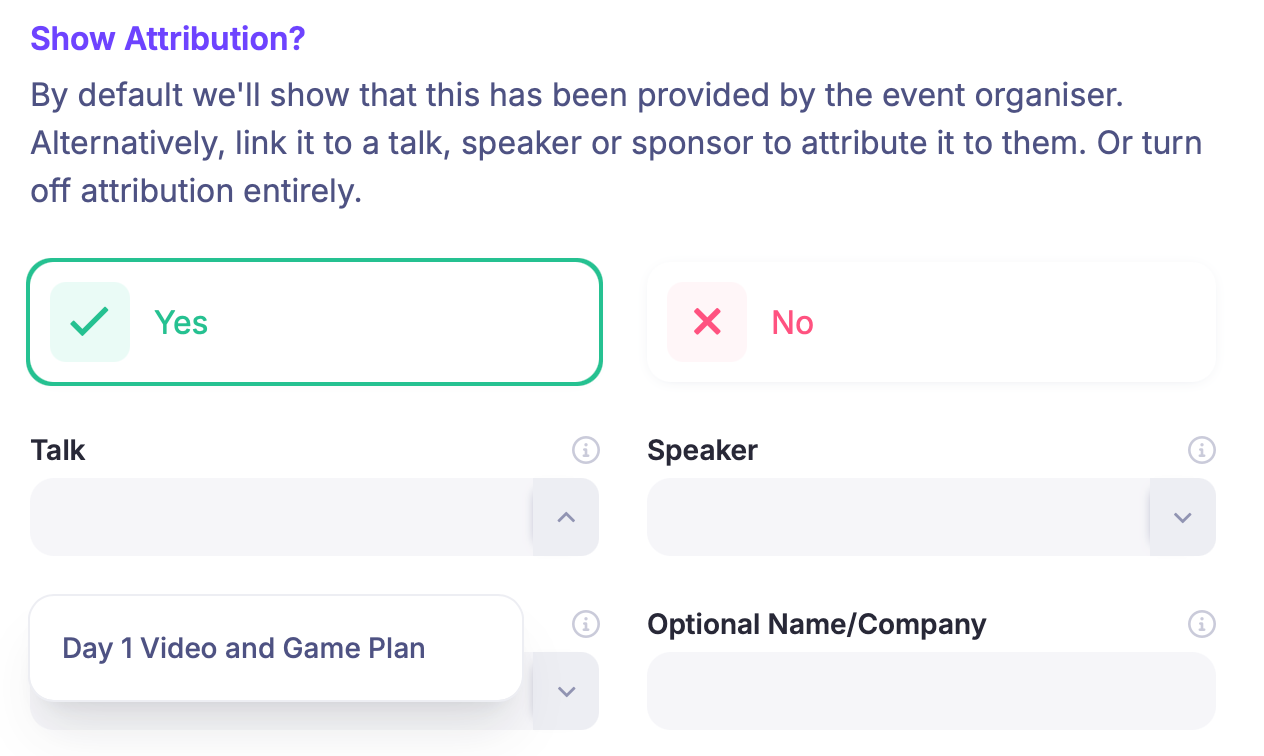Click inside the Talk search field
Viewport: 1264px width, 756px height.
pyautogui.click(x=281, y=517)
